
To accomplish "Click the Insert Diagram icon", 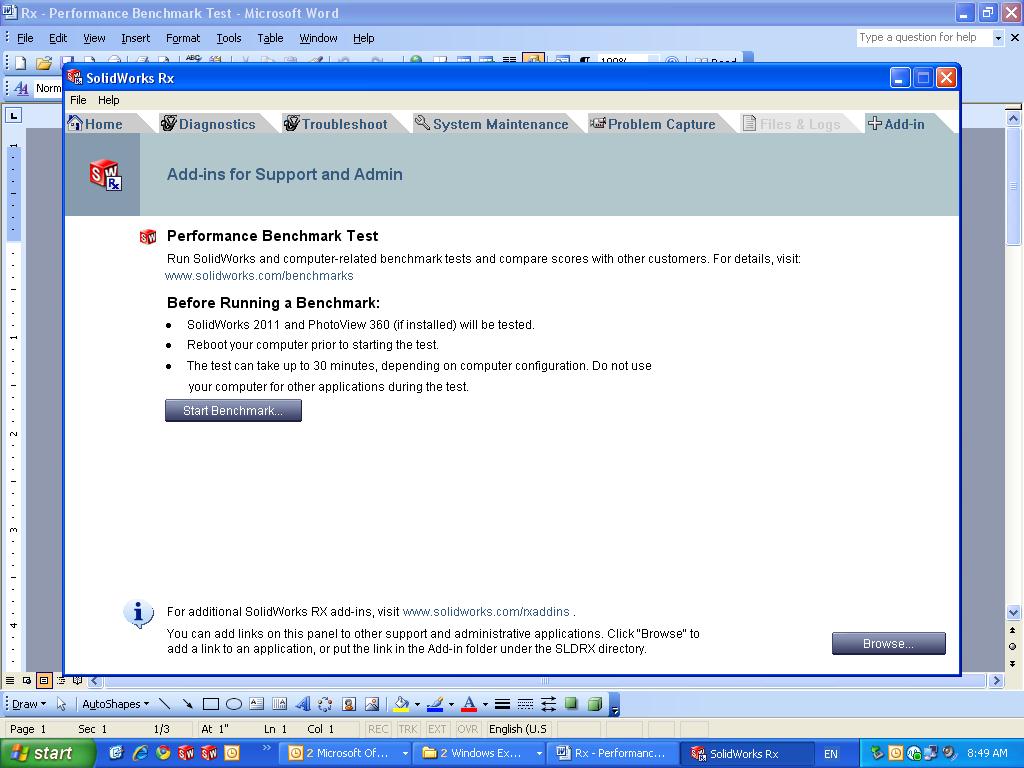I will pyautogui.click(x=325, y=704).
